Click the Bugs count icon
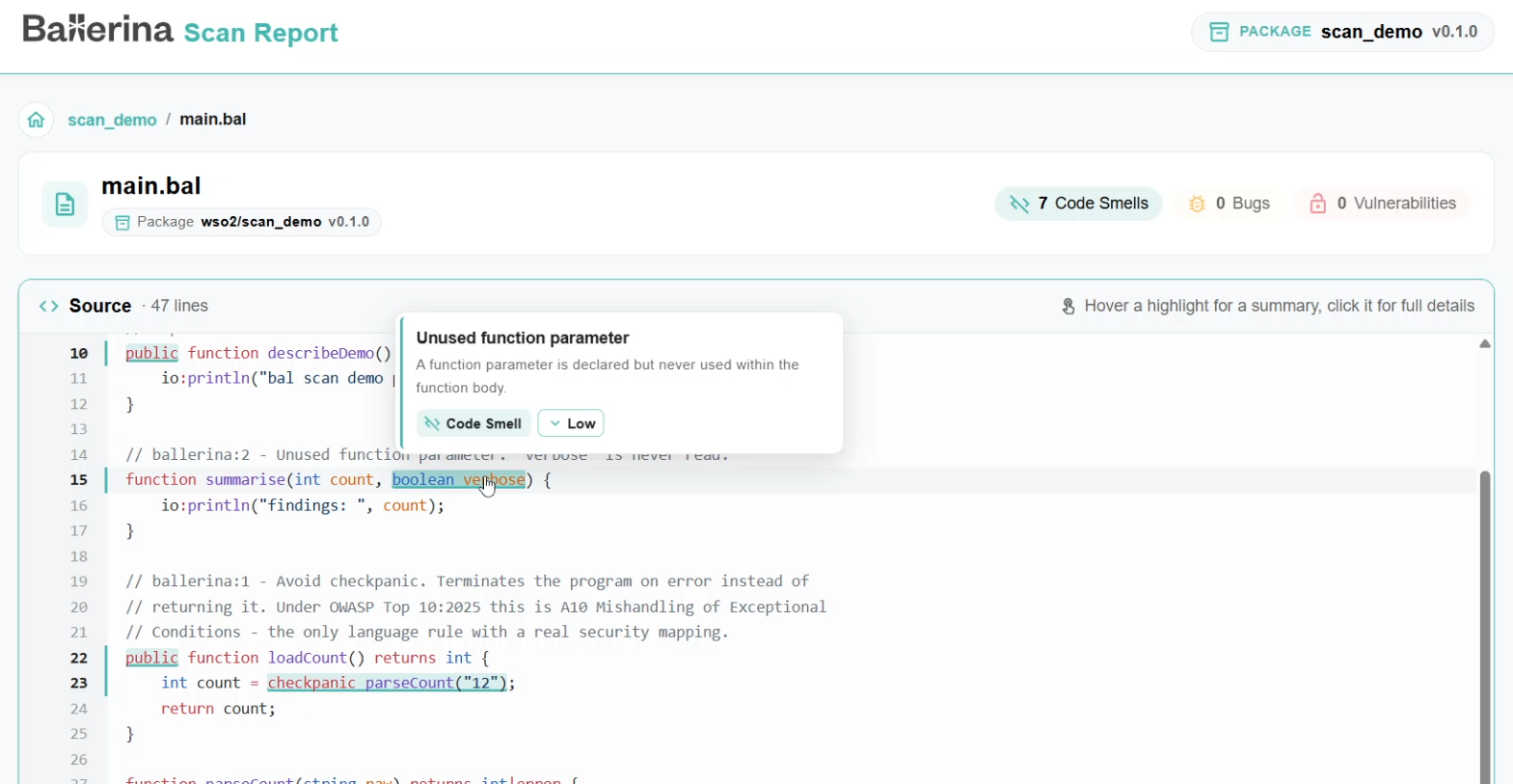Screen dimensions: 1513x784 tap(1197, 204)
